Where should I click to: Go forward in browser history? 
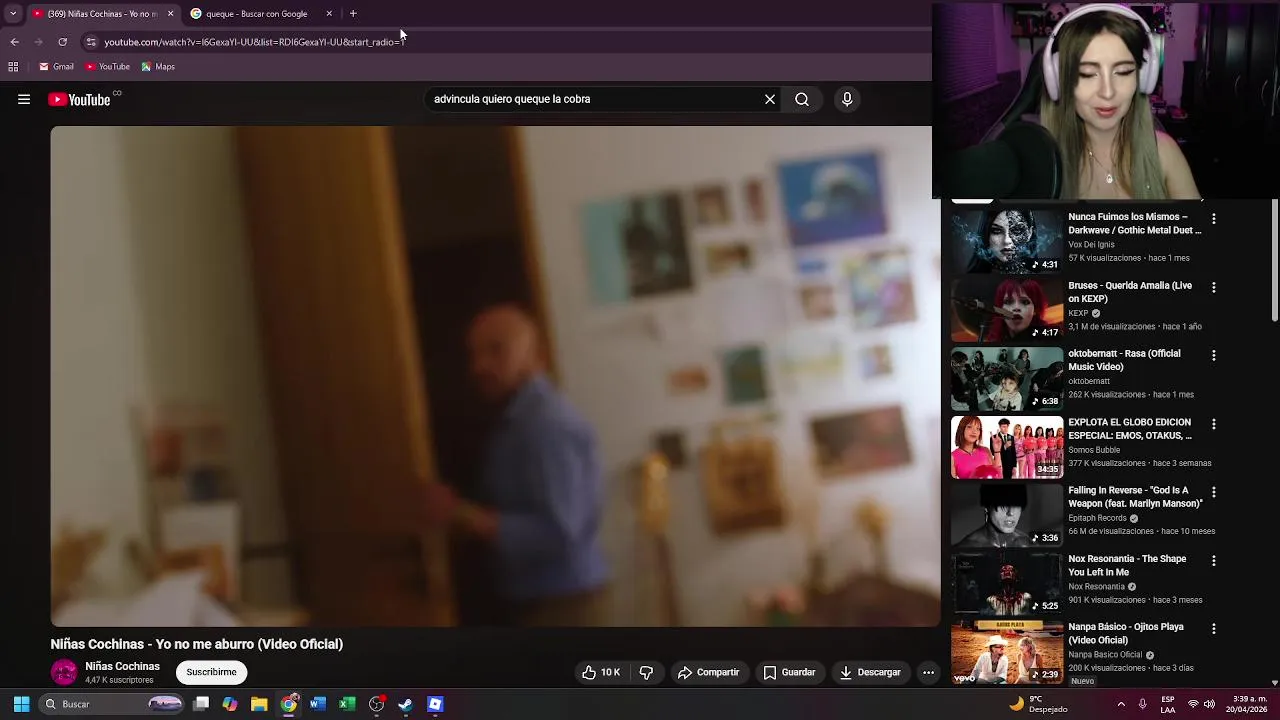click(38, 42)
